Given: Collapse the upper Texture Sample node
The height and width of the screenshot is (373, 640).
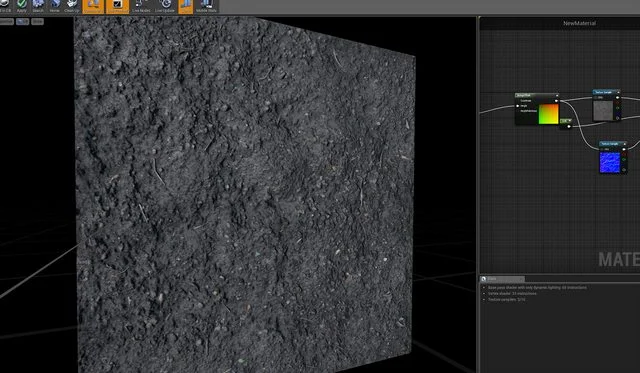Looking at the screenshot, I should coord(618,92).
